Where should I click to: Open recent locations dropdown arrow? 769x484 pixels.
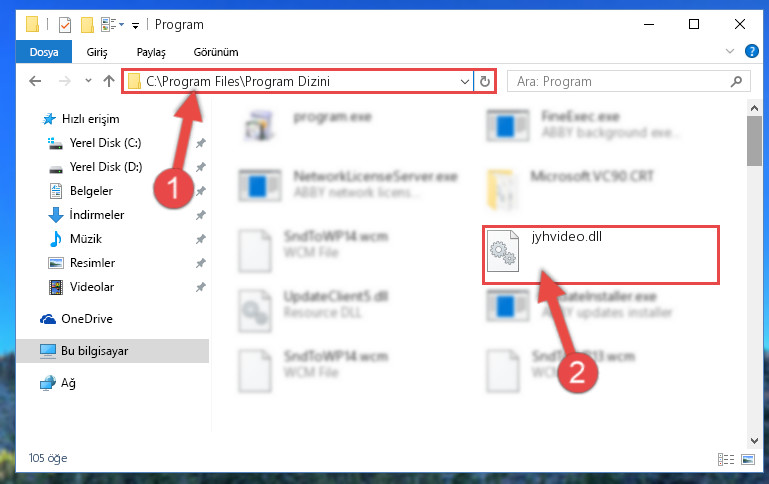point(88,81)
